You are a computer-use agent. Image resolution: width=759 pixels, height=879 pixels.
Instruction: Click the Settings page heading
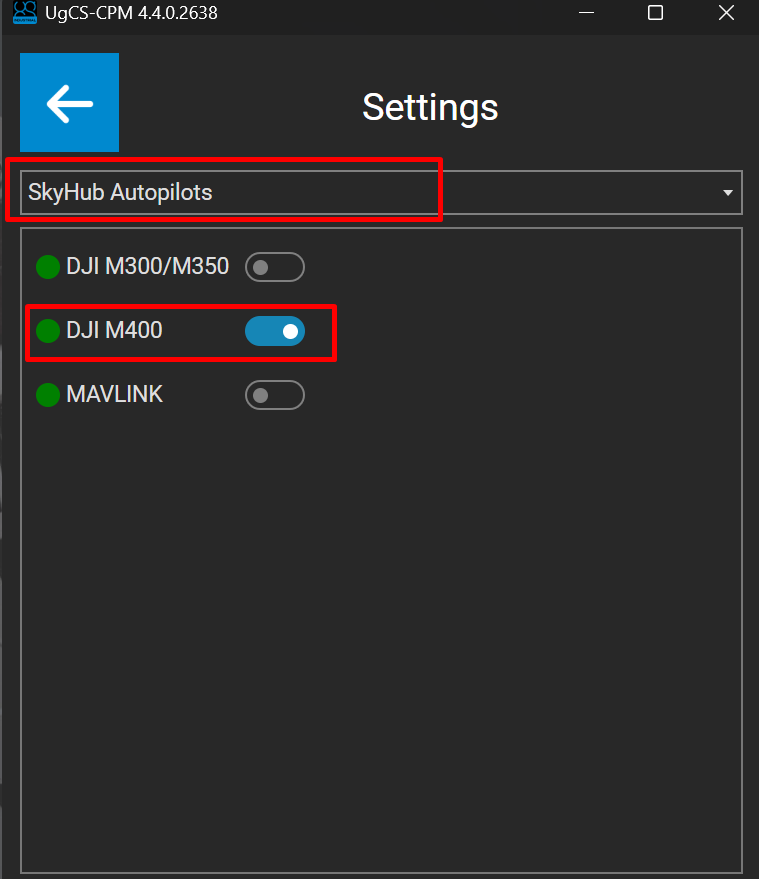[430, 107]
